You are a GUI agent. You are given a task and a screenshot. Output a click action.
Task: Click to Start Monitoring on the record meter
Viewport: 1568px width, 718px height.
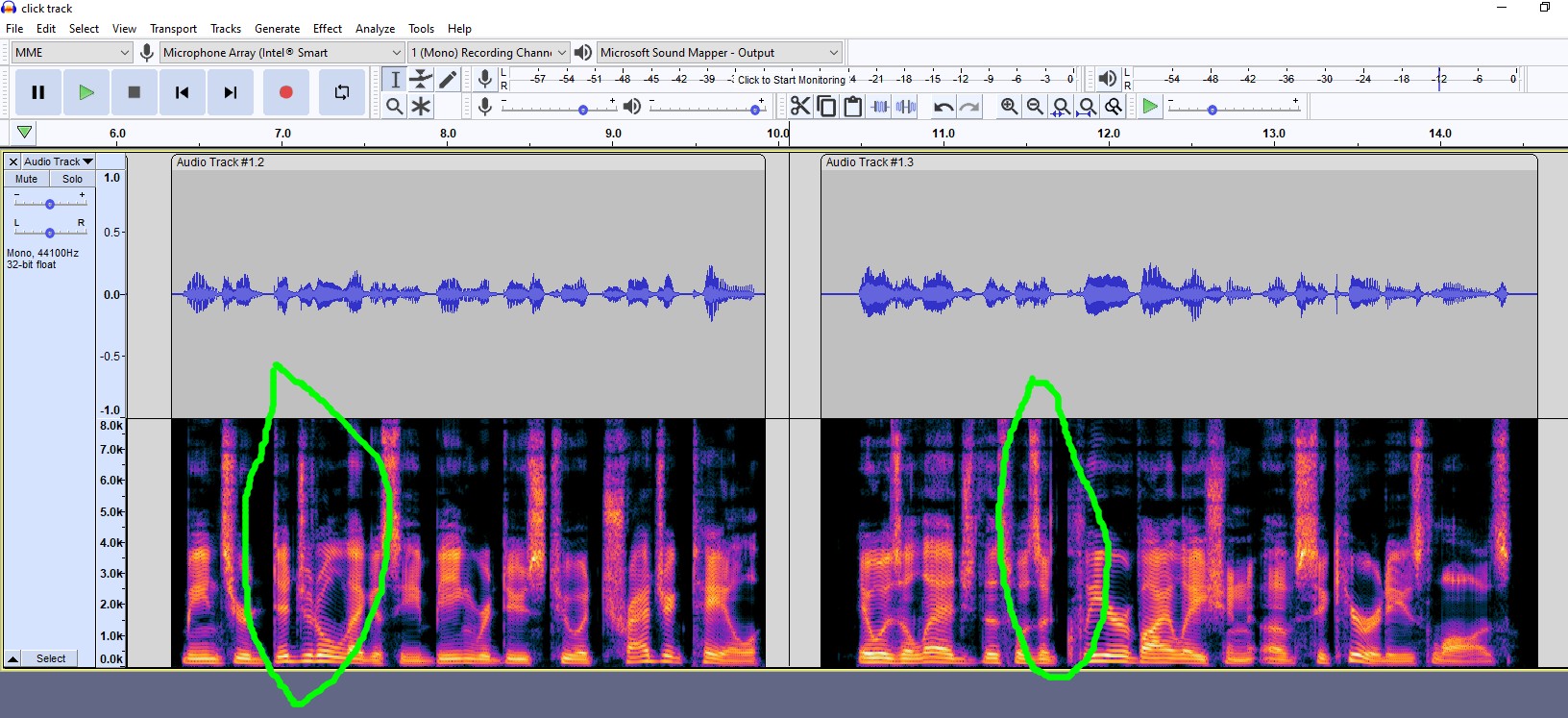pos(792,80)
